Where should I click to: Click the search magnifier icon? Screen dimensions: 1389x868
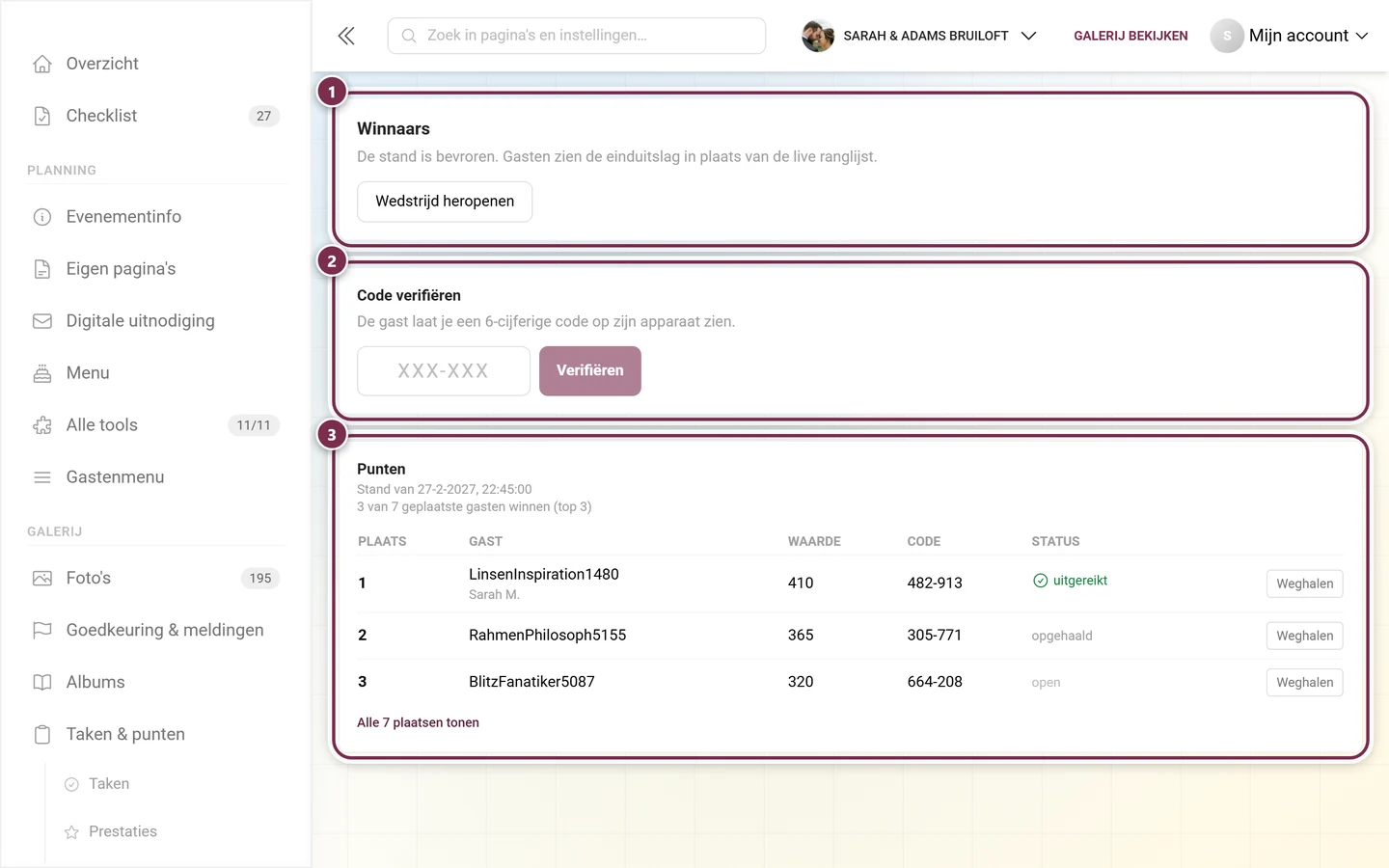tap(409, 36)
